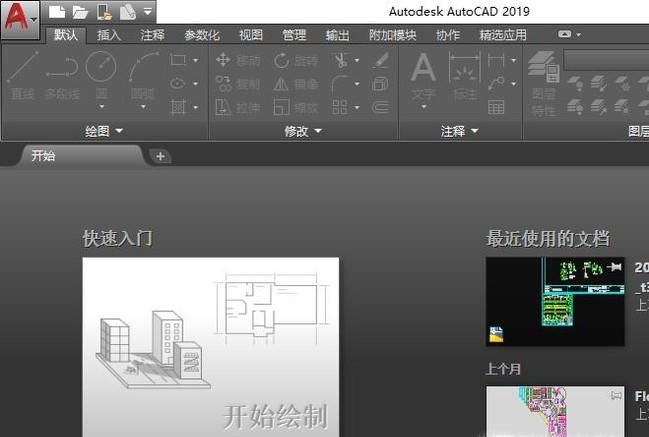Select the 圆弧 arc tool
649x437 pixels.
point(143,74)
